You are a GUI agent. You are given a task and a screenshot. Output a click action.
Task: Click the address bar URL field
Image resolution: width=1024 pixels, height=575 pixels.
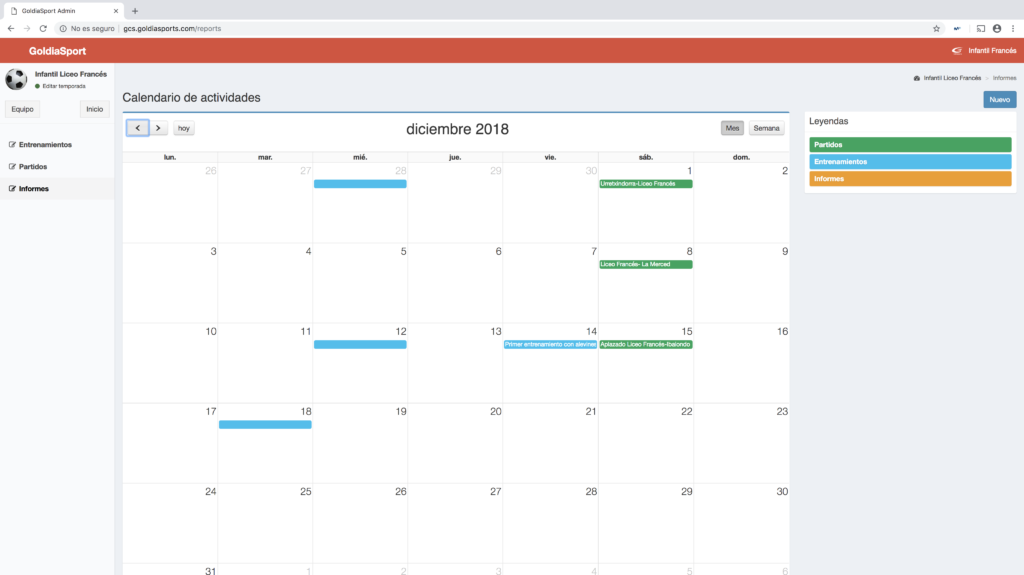[x=172, y=29]
